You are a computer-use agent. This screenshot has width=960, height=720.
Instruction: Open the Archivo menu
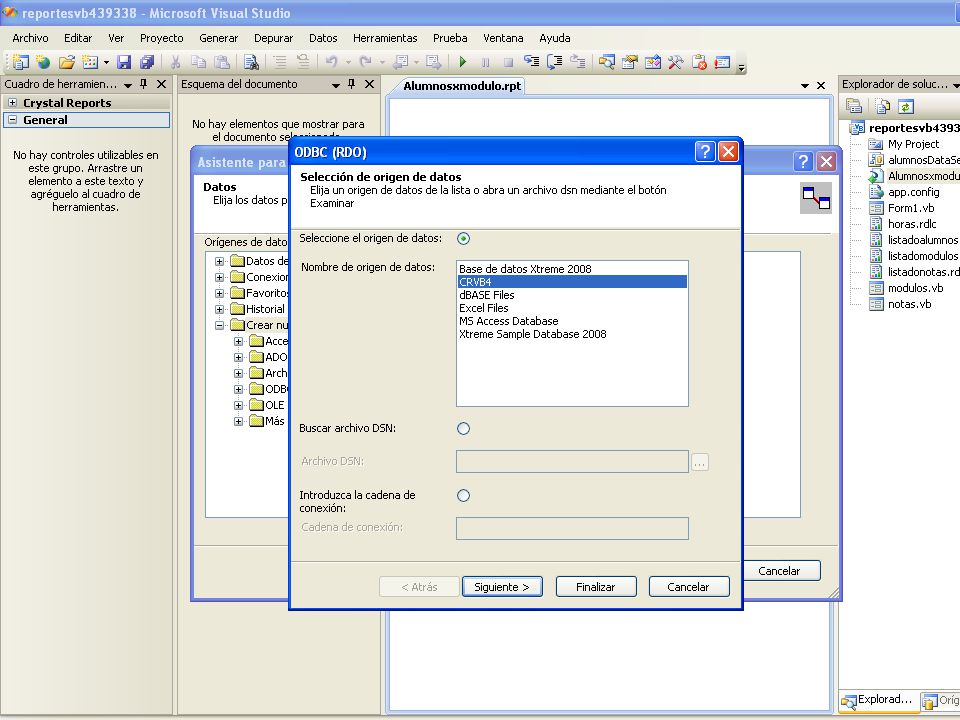(30, 38)
